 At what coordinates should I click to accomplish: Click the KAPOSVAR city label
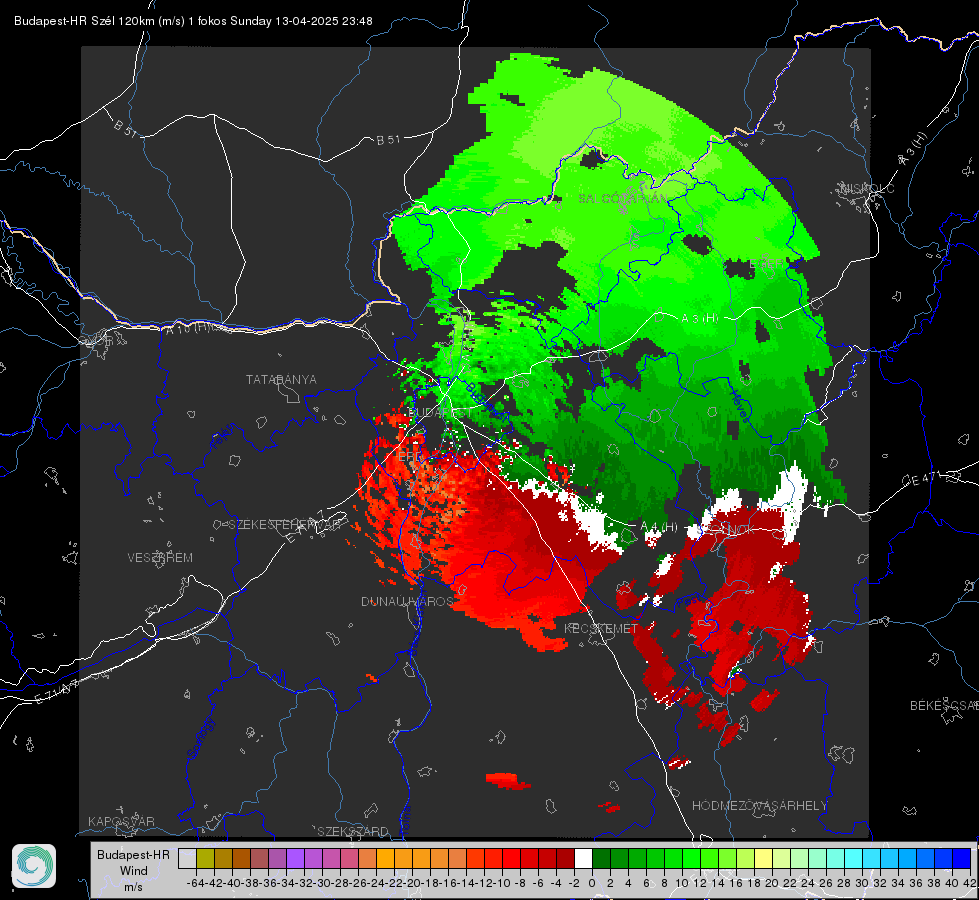click(121, 821)
